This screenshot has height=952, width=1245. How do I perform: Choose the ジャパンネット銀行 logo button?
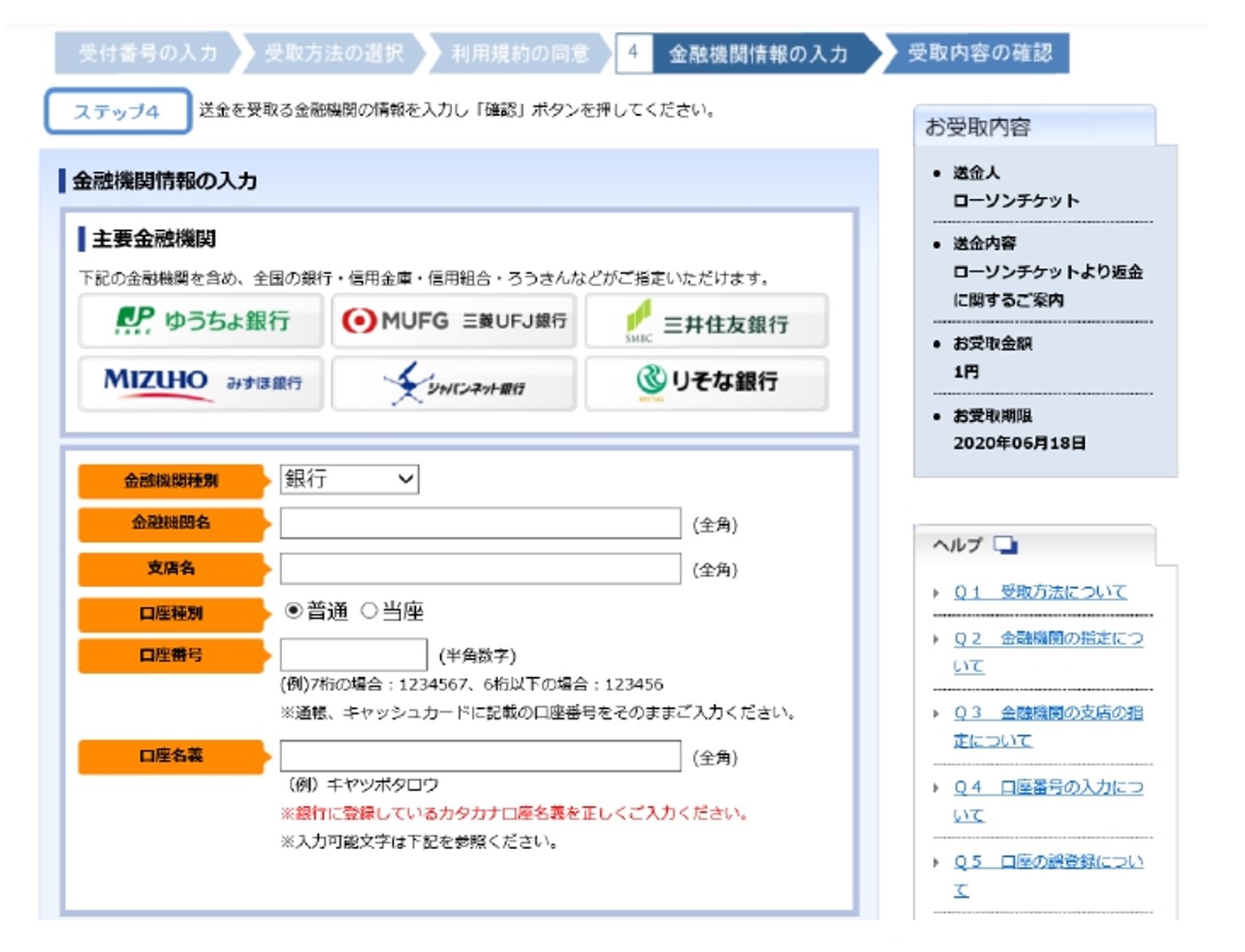click(454, 383)
